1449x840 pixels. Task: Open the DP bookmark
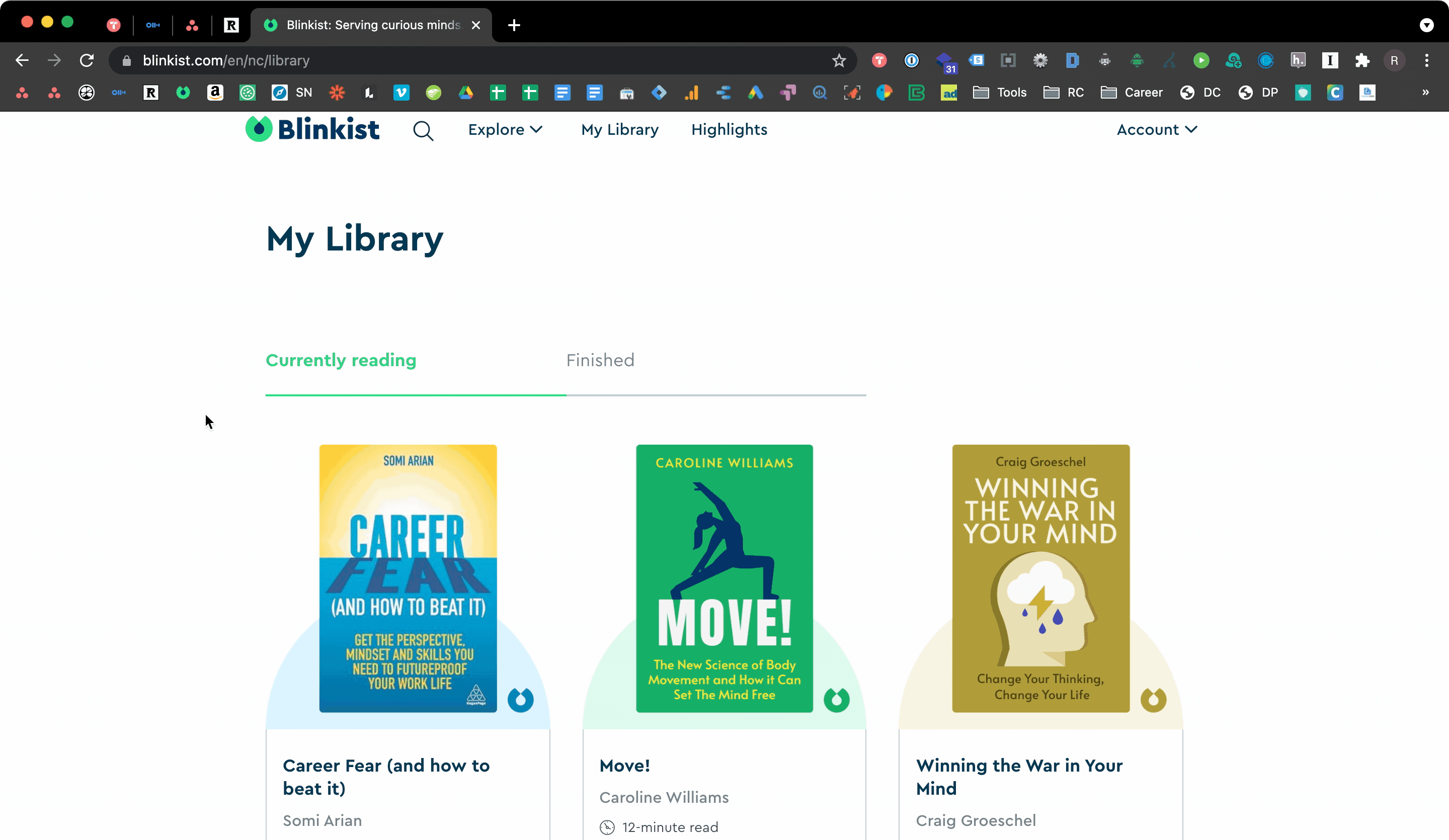pyautogui.click(x=1258, y=93)
